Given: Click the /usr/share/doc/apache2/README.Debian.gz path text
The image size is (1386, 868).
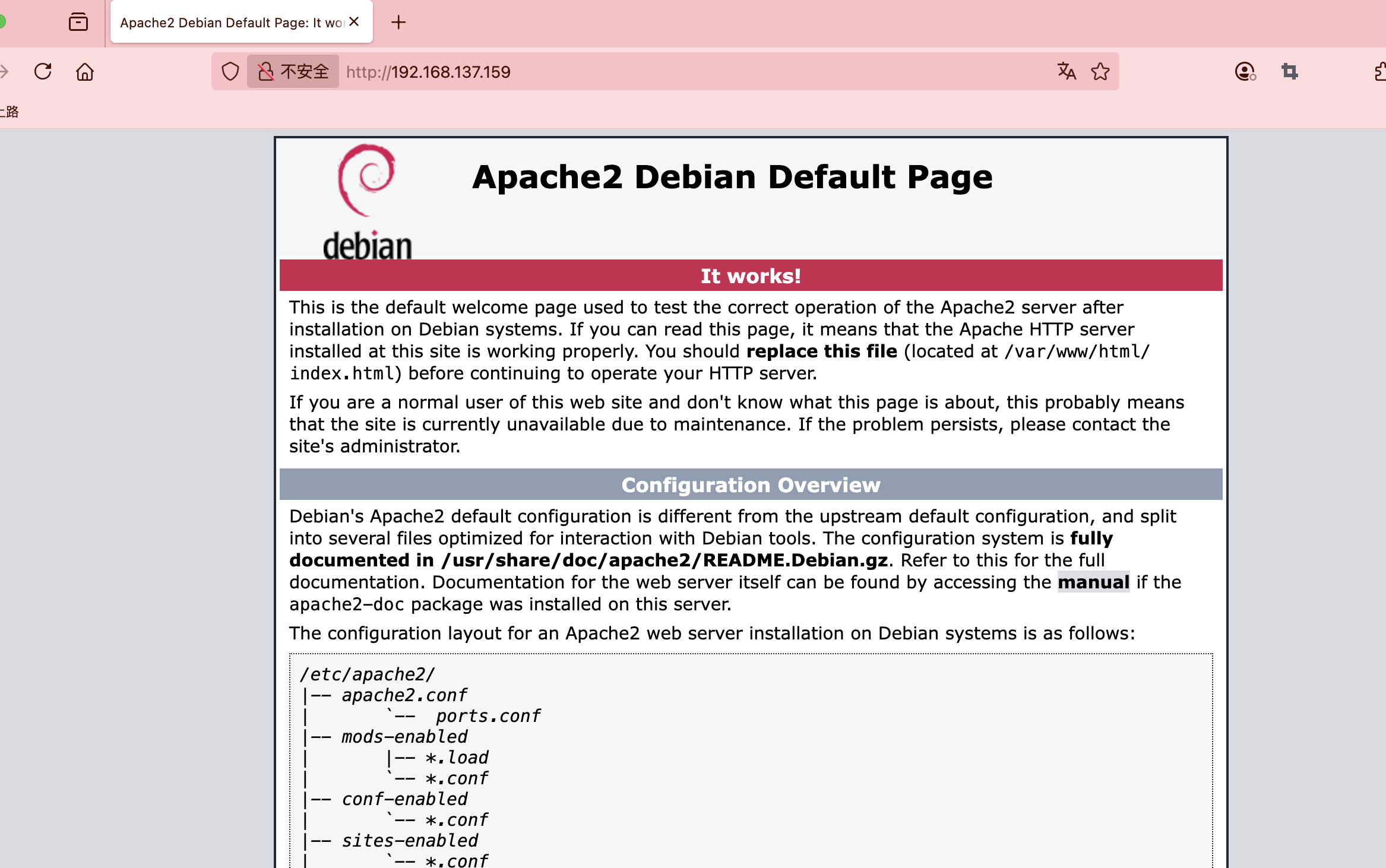Looking at the screenshot, I should click(665, 560).
